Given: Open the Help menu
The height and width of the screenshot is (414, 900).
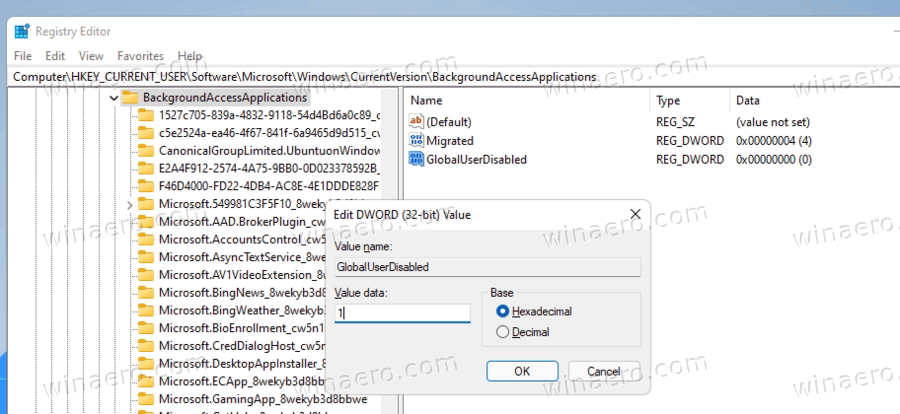Looking at the screenshot, I should [x=189, y=56].
